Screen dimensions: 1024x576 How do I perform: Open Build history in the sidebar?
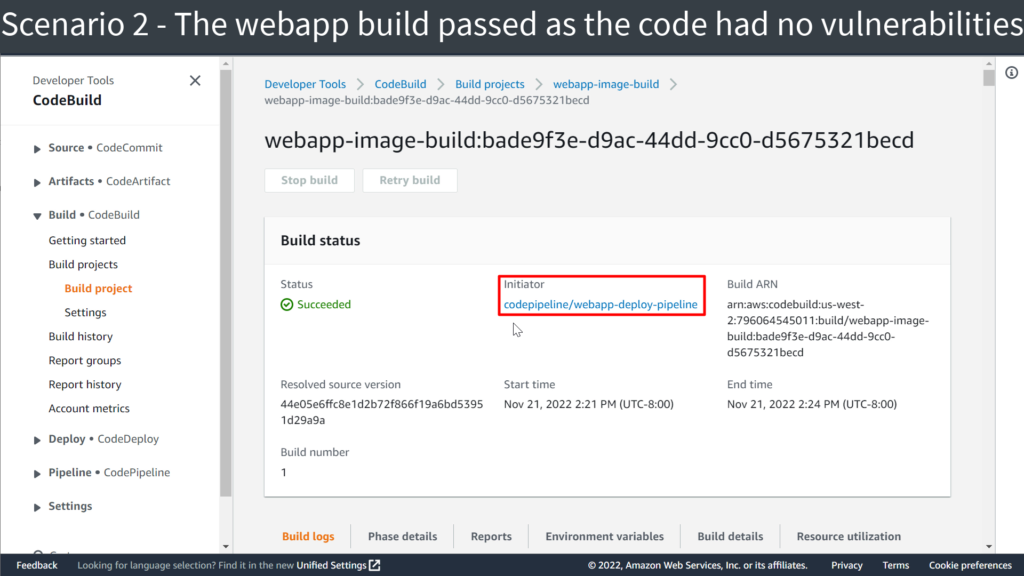click(x=80, y=336)
